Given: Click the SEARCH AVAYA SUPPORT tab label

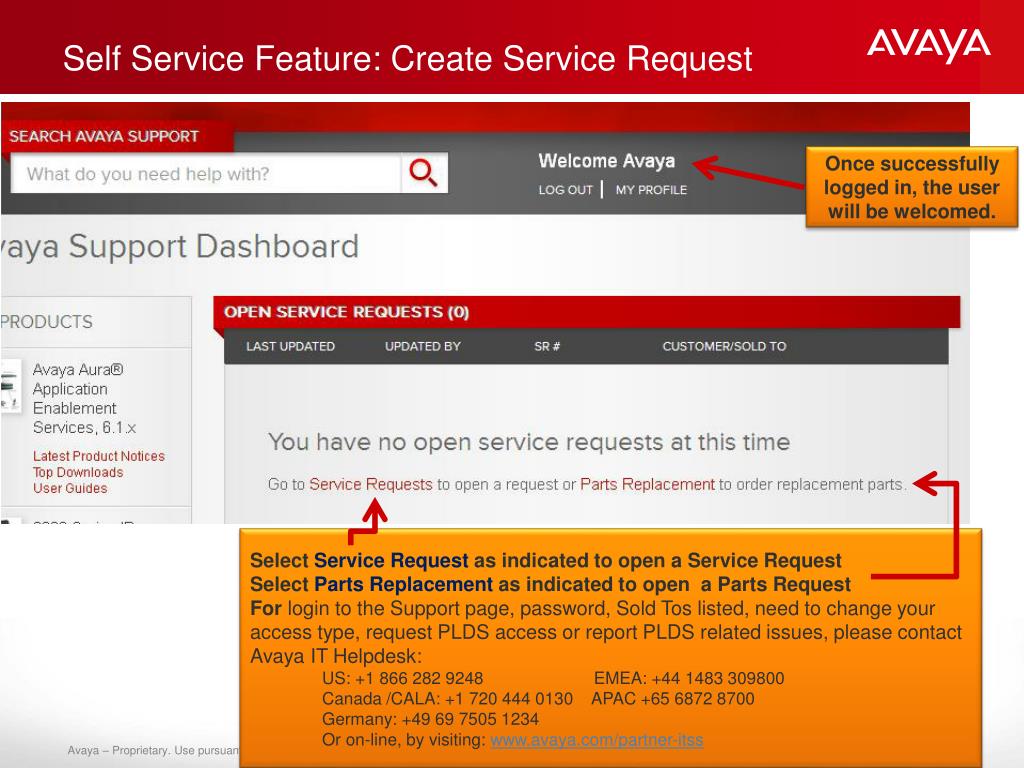Looking at the screenshot, I should pos(103,136).
